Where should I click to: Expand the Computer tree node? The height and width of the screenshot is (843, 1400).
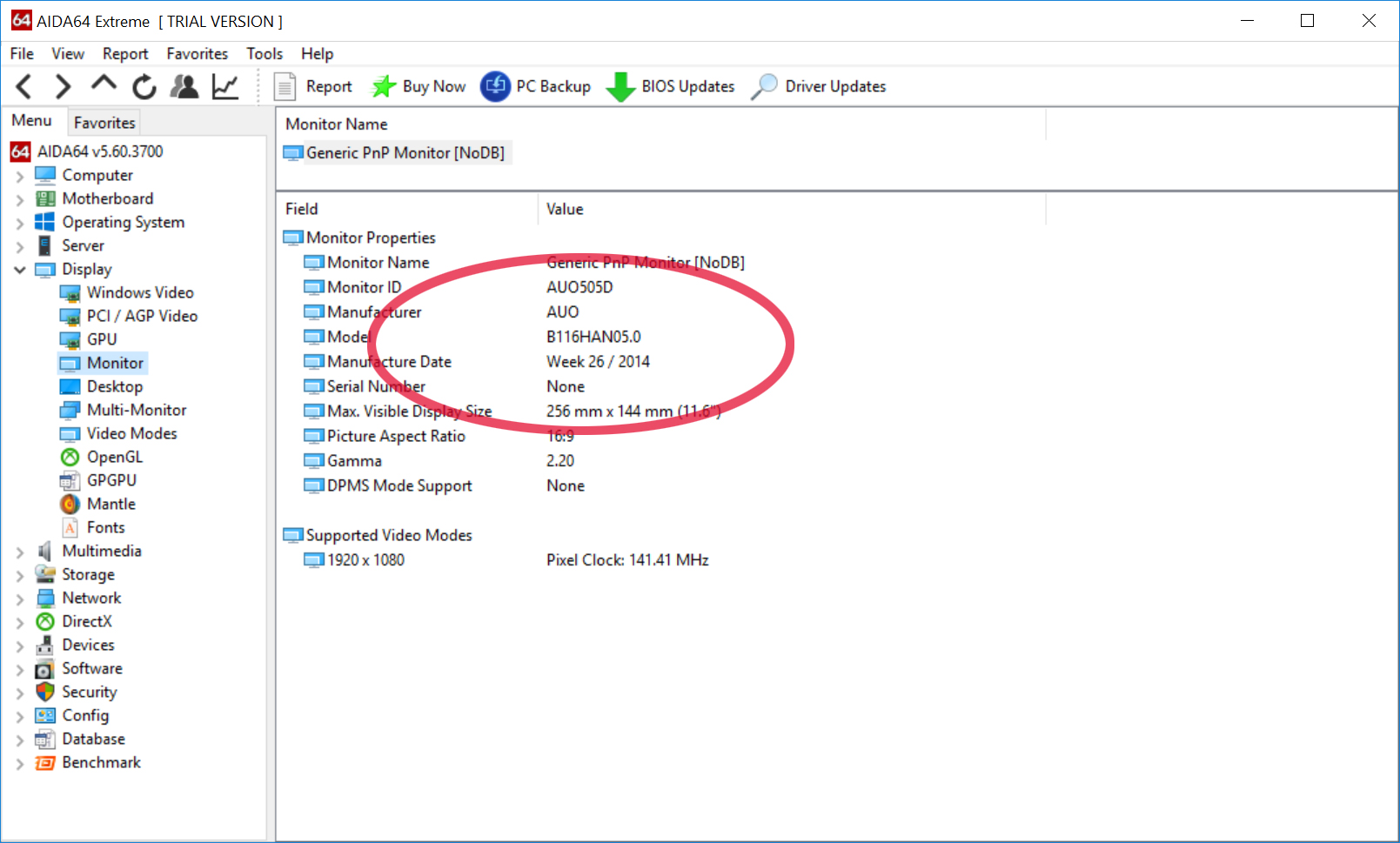pos(20,176)
